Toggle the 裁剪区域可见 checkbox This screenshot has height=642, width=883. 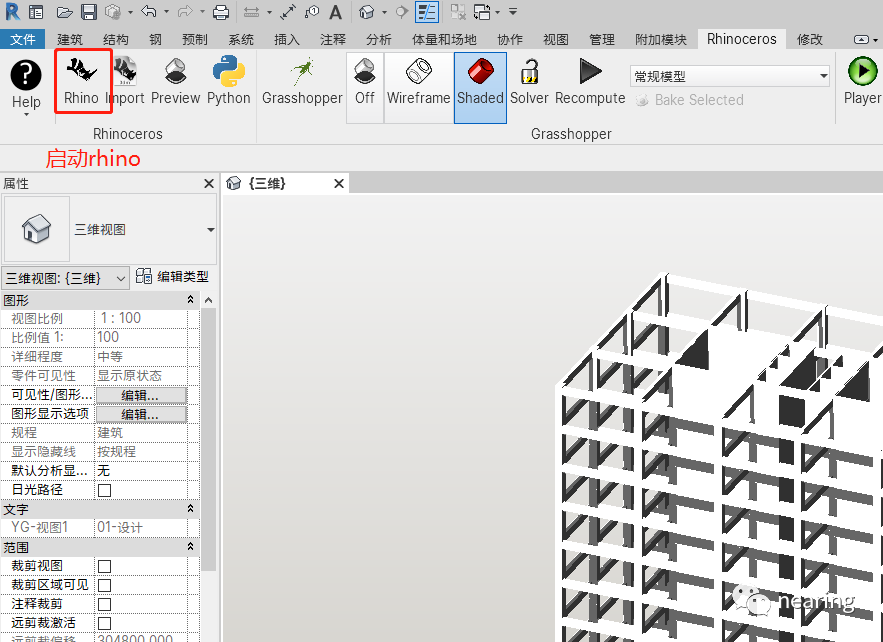pos(104,585)
